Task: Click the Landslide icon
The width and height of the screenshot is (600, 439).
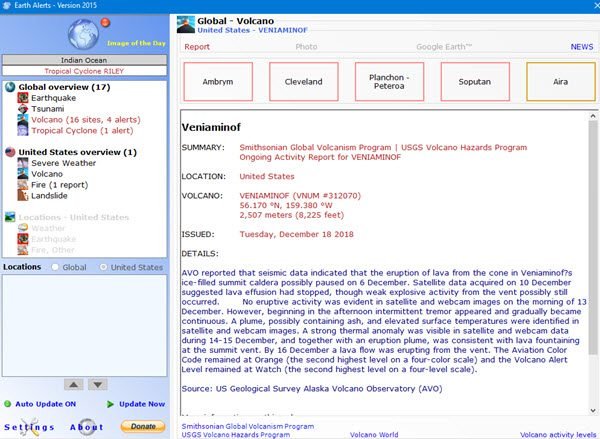Action: tap(23, 196)
